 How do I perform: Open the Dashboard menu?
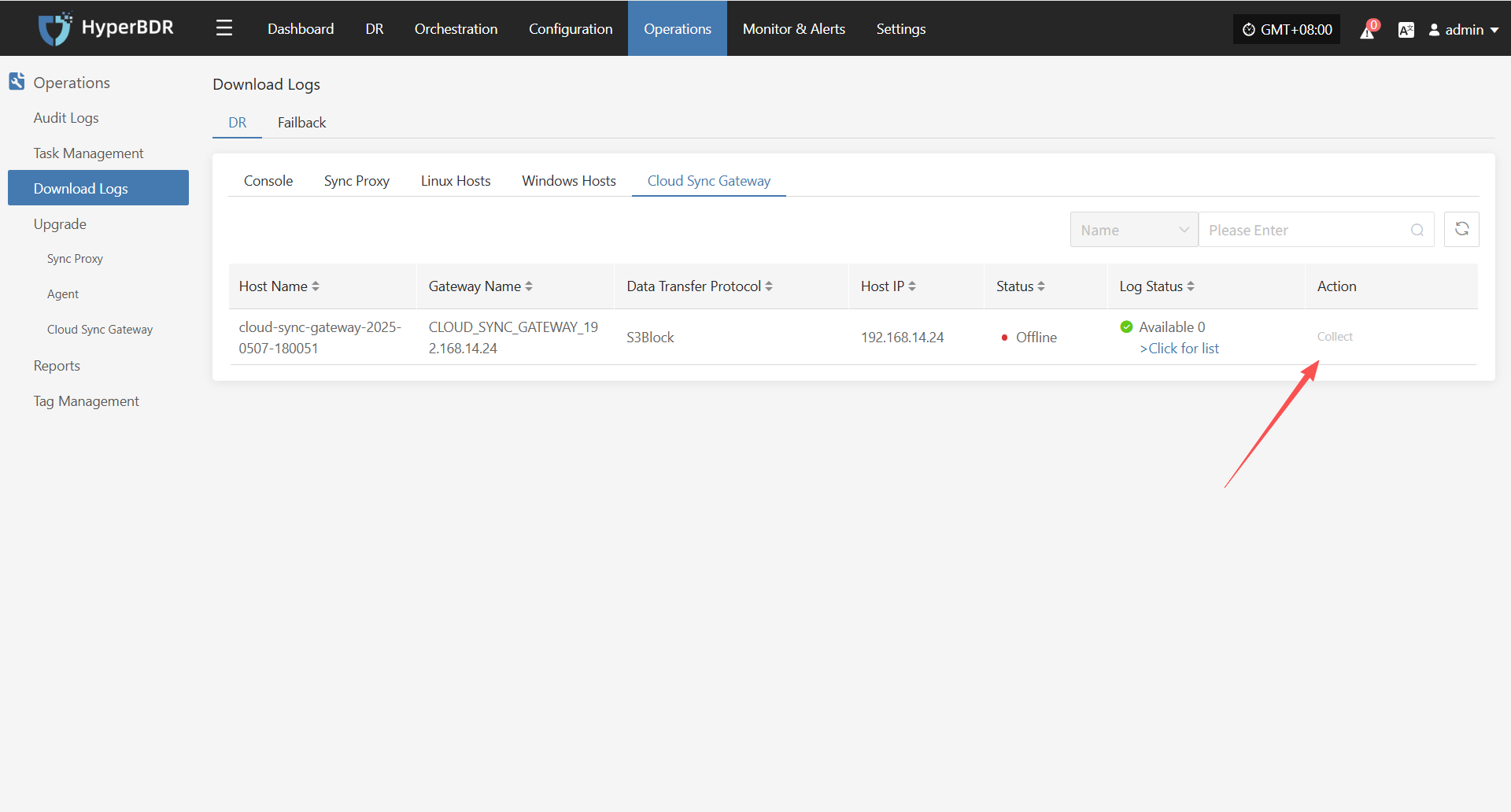[x=301, y=28]
